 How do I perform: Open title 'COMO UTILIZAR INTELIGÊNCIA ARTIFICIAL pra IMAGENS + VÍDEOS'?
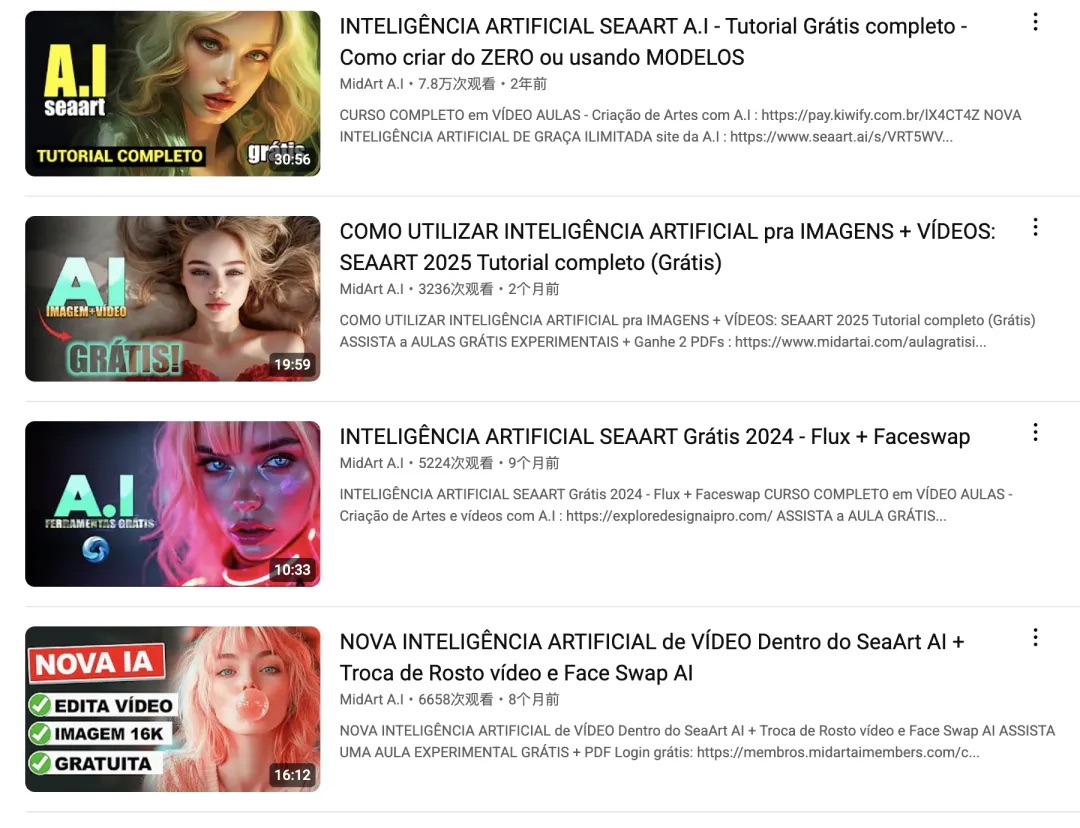(667, 247)
